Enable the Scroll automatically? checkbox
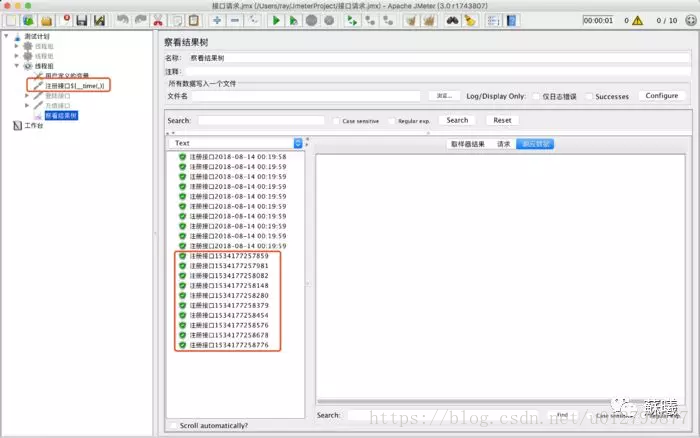Viewport: 700px width, 438px height. tap(173, 425)
